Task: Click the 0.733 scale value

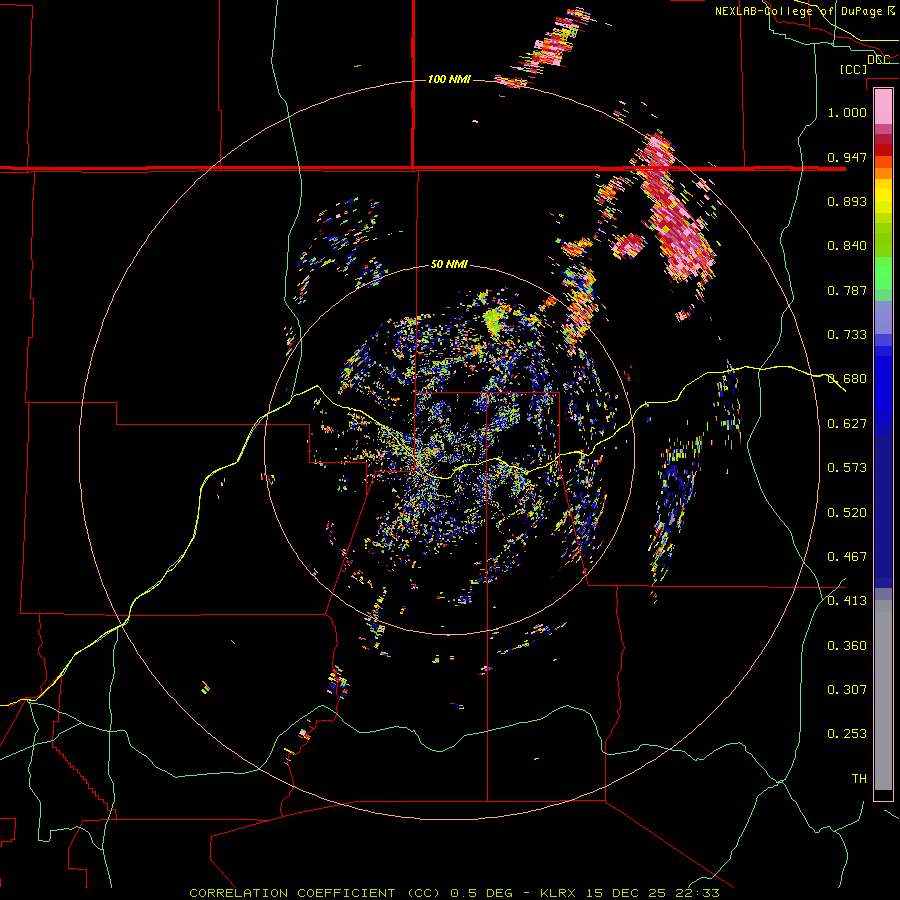Action: pos(847,335)
